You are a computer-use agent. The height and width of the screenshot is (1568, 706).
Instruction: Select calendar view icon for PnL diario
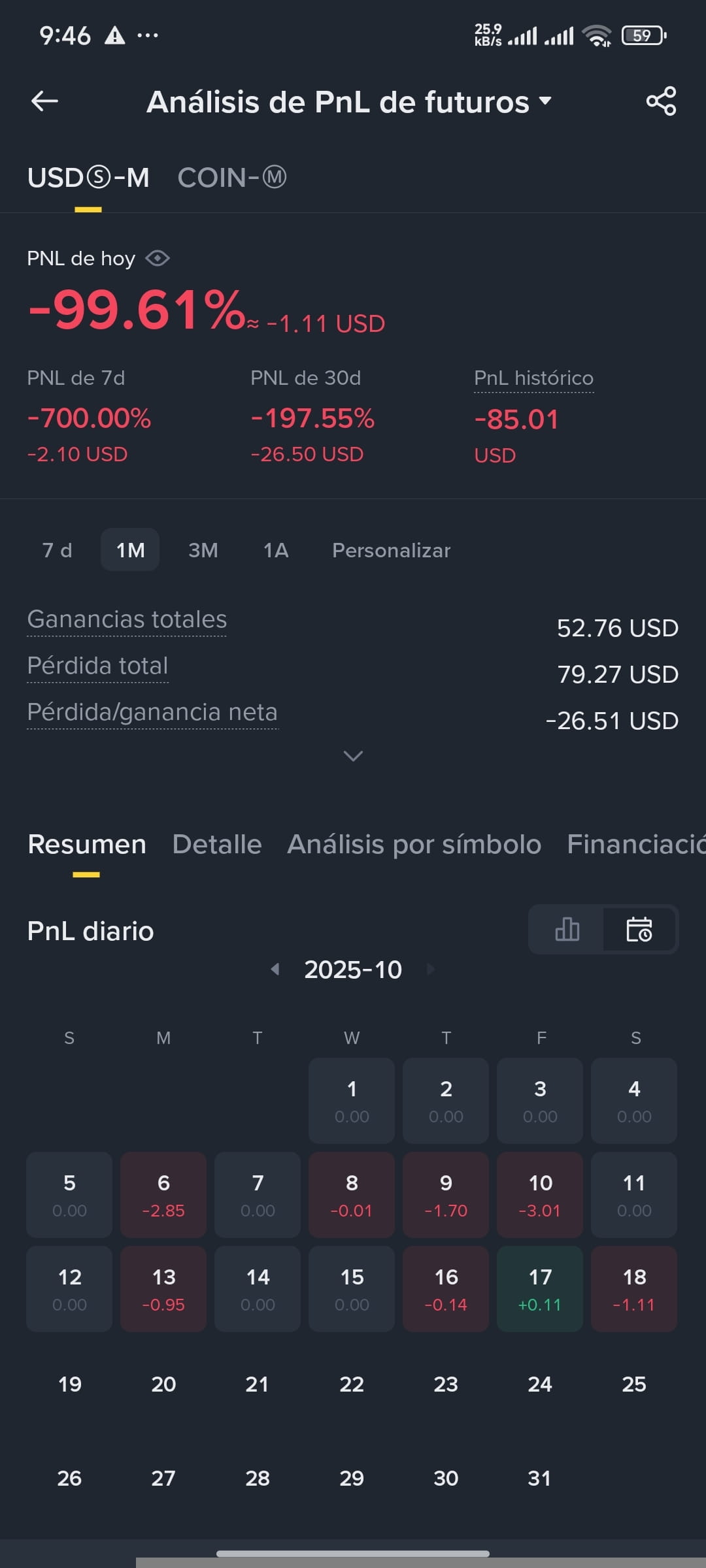(639, 929)
